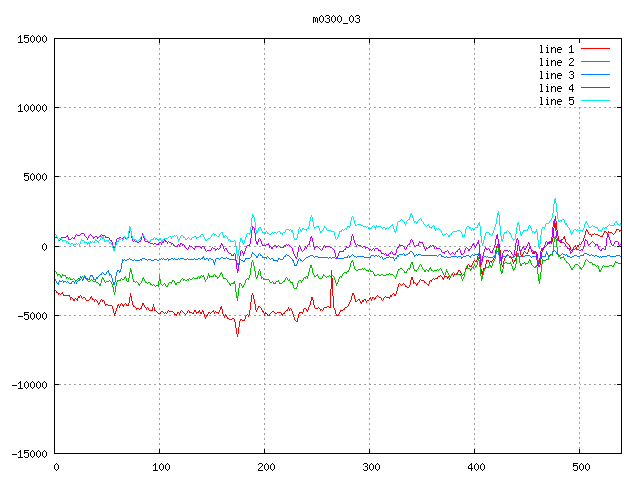The height and width of the screenshot is (480, 640).
Task: Select the 'line 4' legend label
Action: click(x=556, y=88)
